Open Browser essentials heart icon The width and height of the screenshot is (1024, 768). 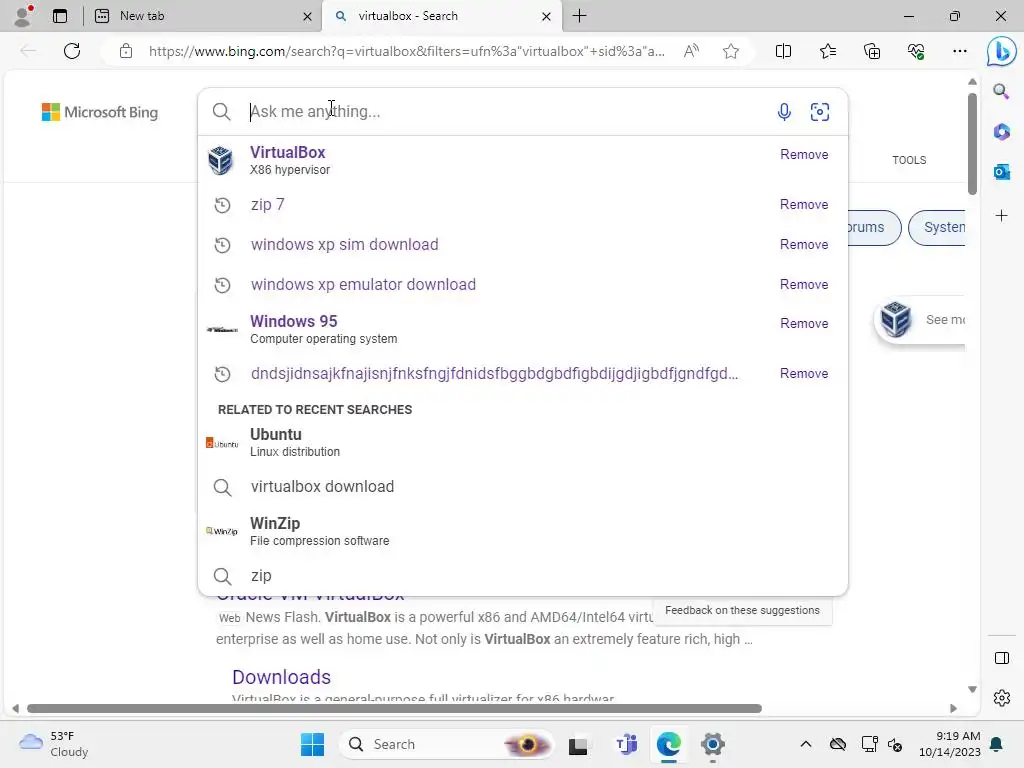click(x=916, y=51)
